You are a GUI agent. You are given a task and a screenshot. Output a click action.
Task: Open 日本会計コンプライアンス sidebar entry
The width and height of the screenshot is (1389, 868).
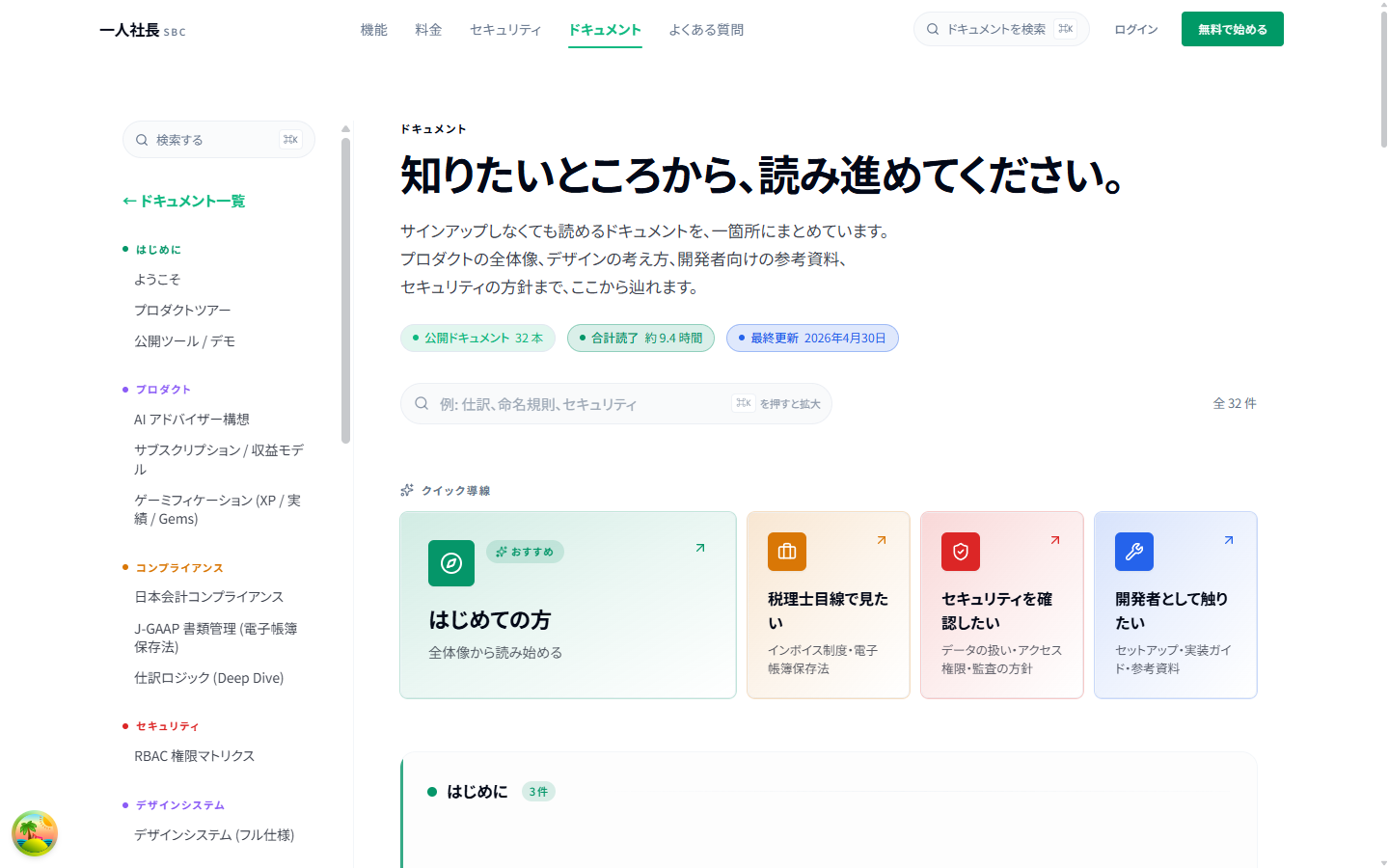208,596
